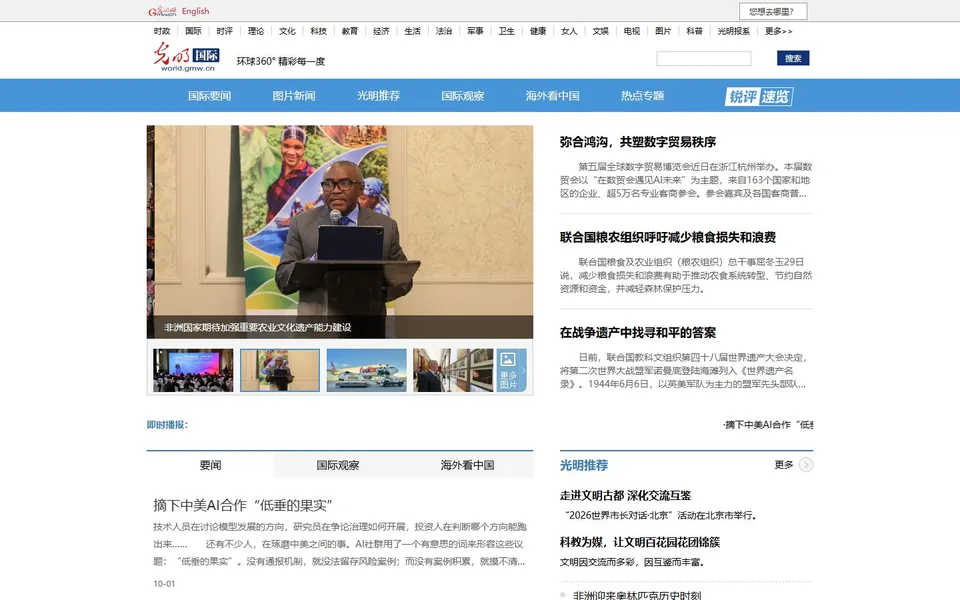The width and height of the screenshot is (960, 600).
Task: Go to the 海外看中国 section in blue bar
Action: pyautogui.click(x=552, y=96)
